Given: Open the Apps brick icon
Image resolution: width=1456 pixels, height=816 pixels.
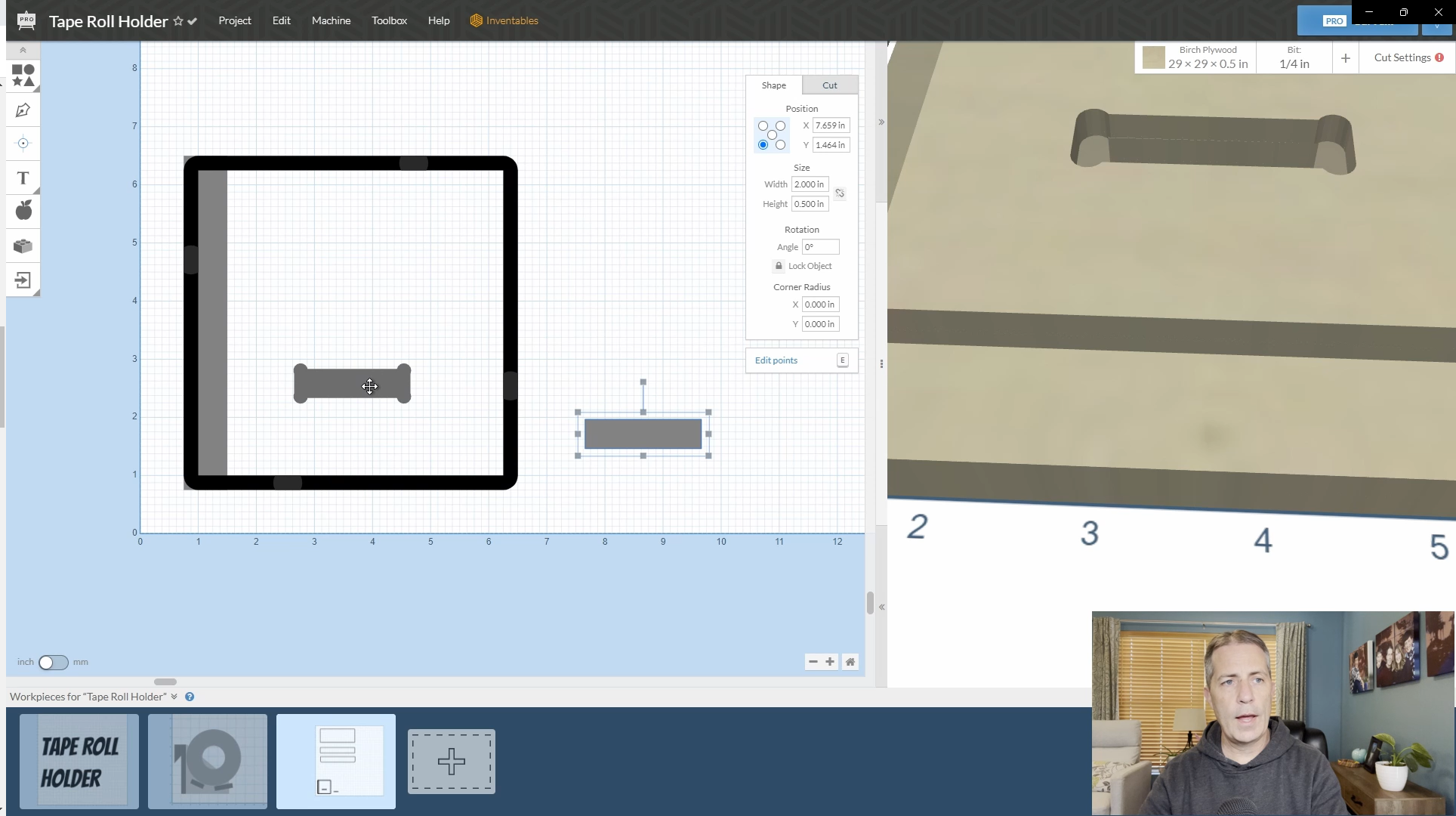Looking at the screenshot, I should [x=23, y=246].
